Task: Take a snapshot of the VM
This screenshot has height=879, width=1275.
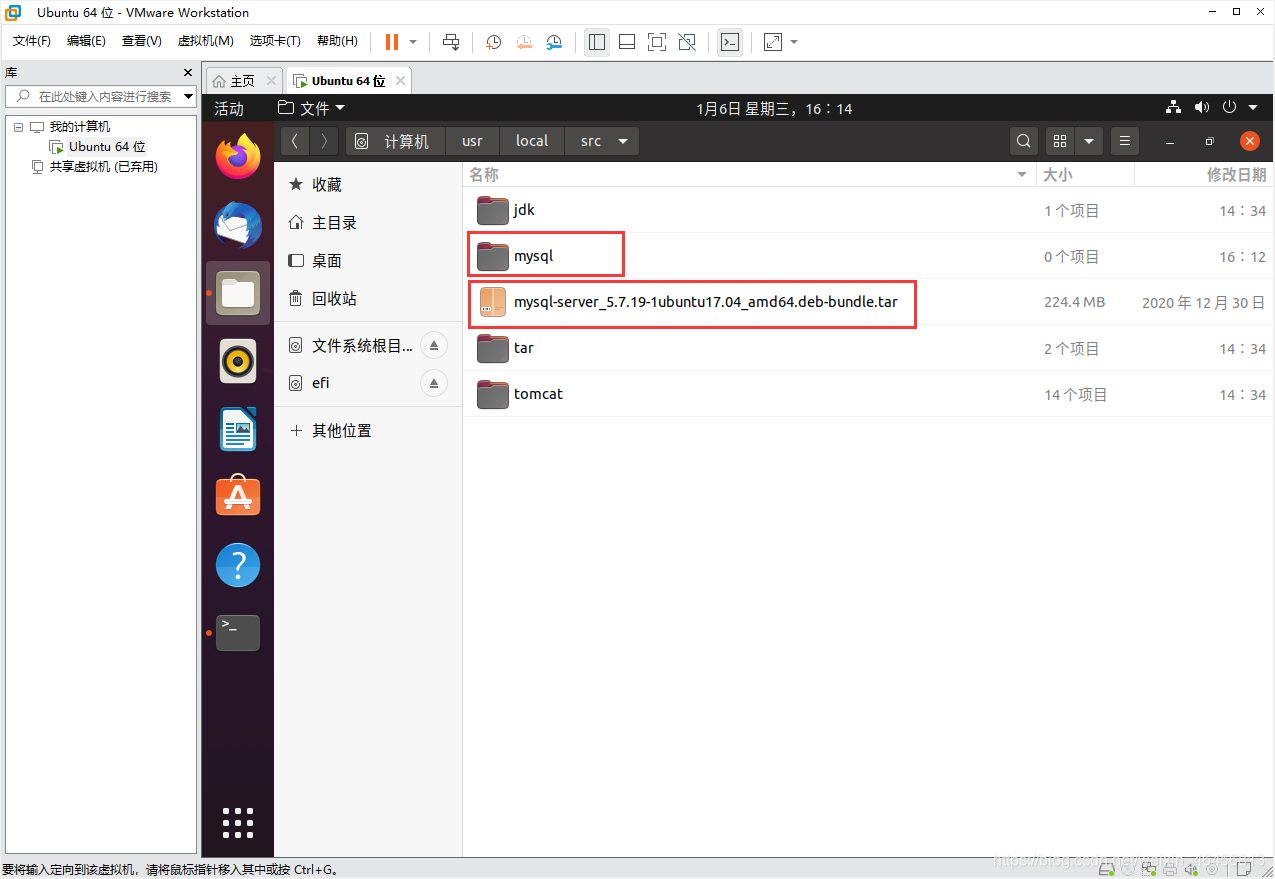Action: [x=493, y=42]
